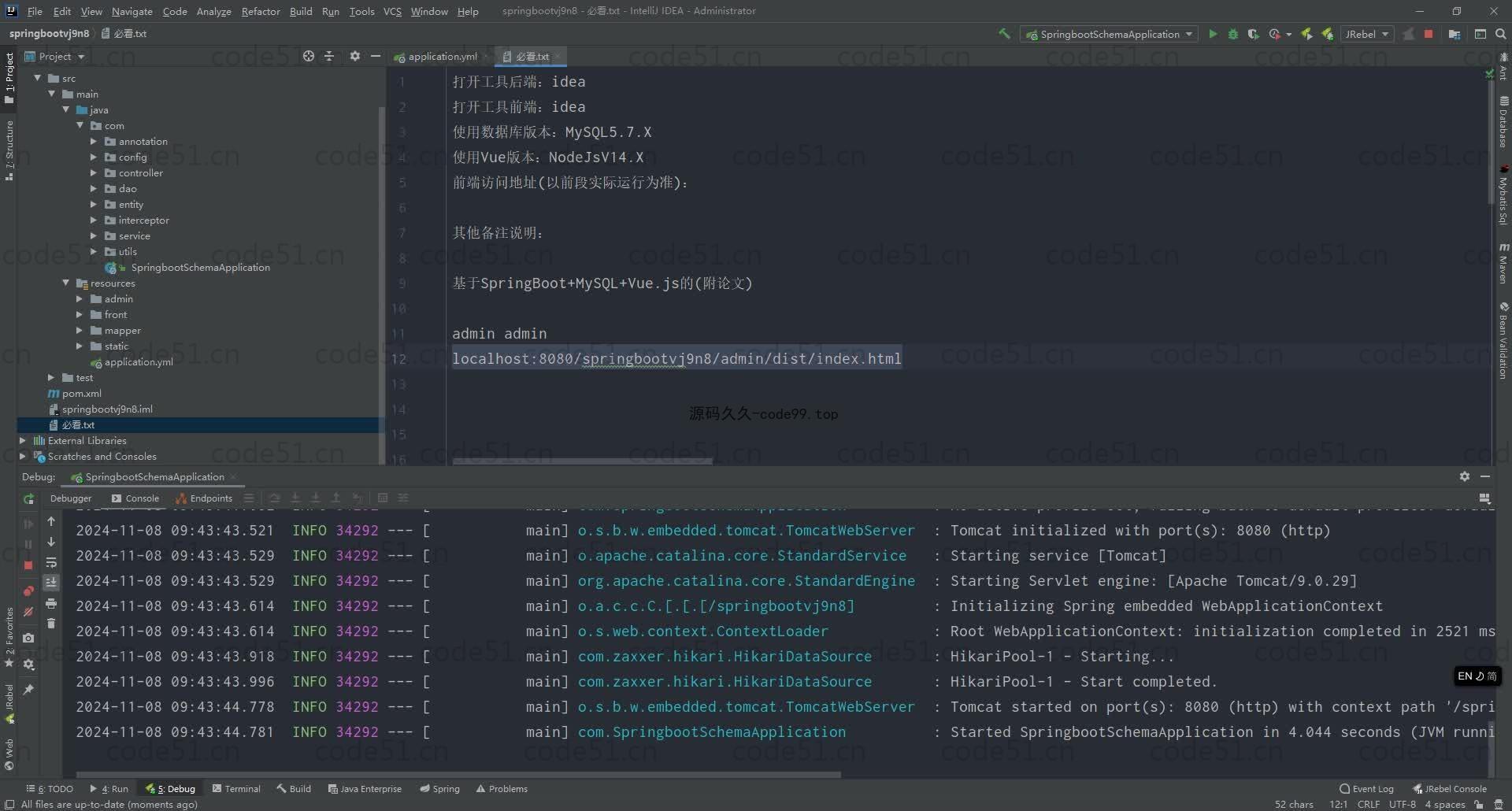
Task: Open Database side tool window
Action: click(1503, 121)
